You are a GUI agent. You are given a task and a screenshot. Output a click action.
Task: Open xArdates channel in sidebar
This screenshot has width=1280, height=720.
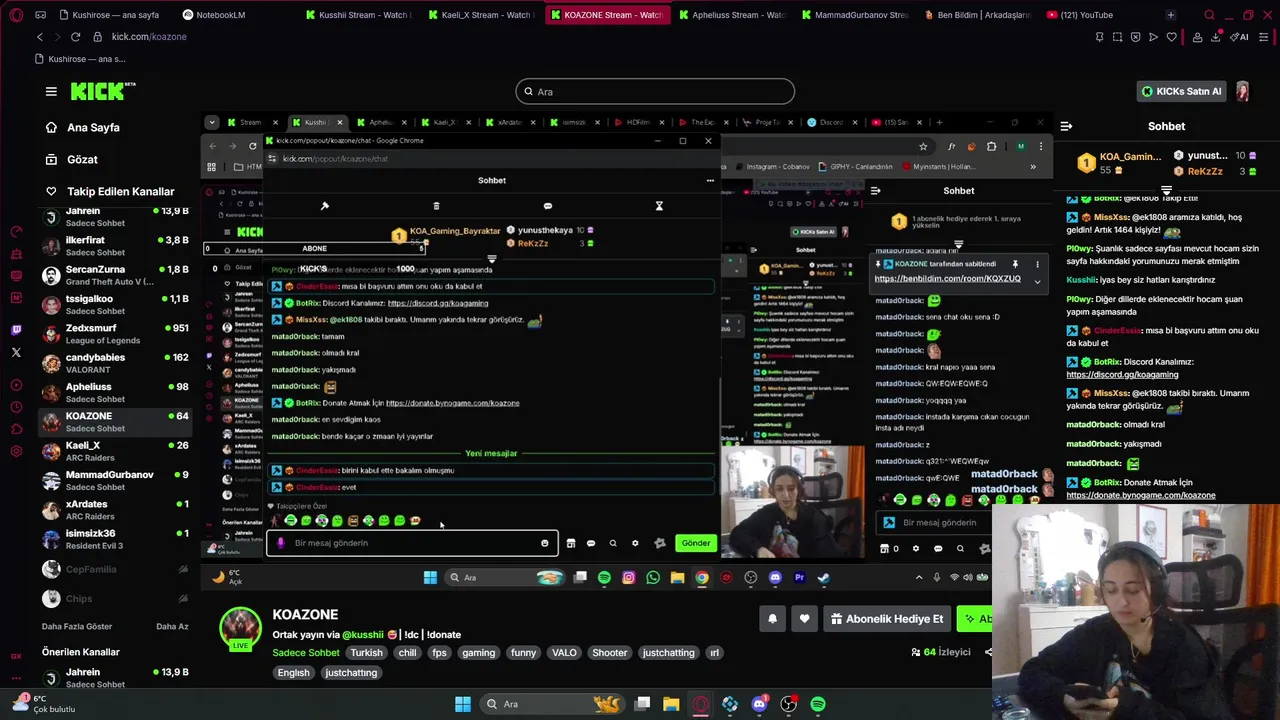(x=115, y=510)
